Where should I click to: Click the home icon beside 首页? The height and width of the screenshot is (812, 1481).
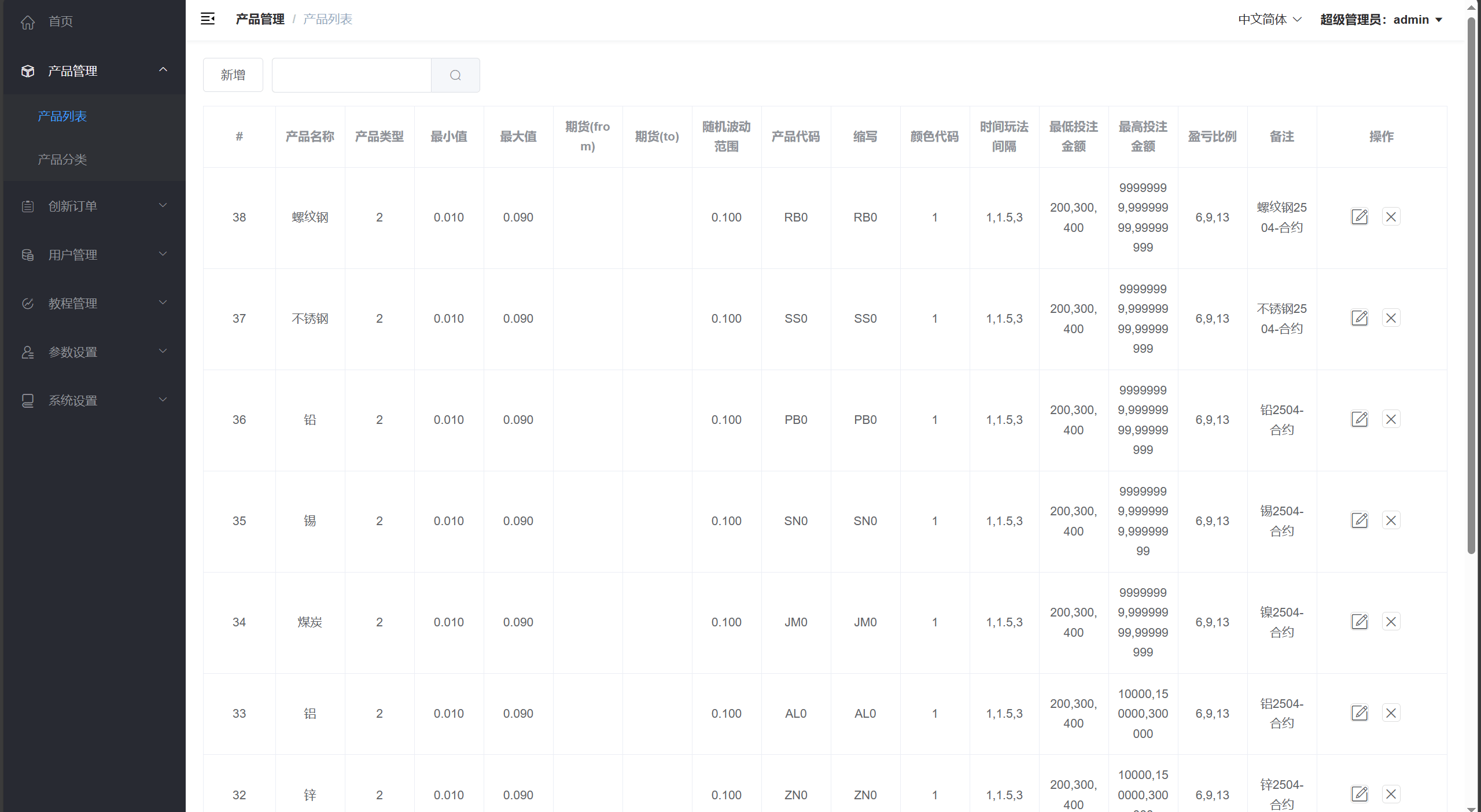coord(28,22)
